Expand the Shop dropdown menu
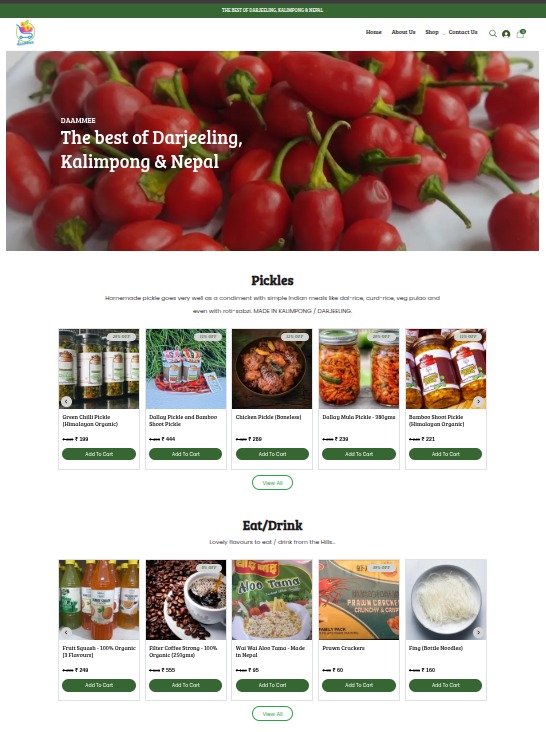The width and height of the screenshot is (546, 732). point(434,32)
